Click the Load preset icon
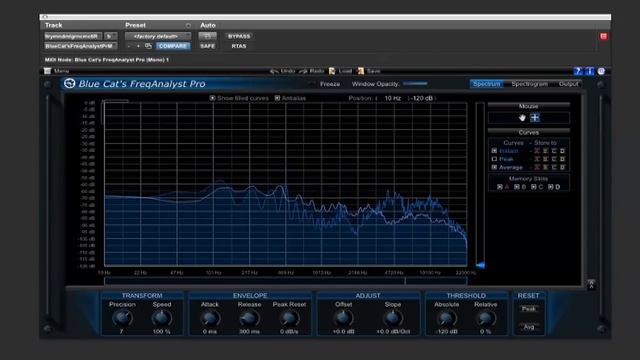640x360 pixels. (332, 71)
